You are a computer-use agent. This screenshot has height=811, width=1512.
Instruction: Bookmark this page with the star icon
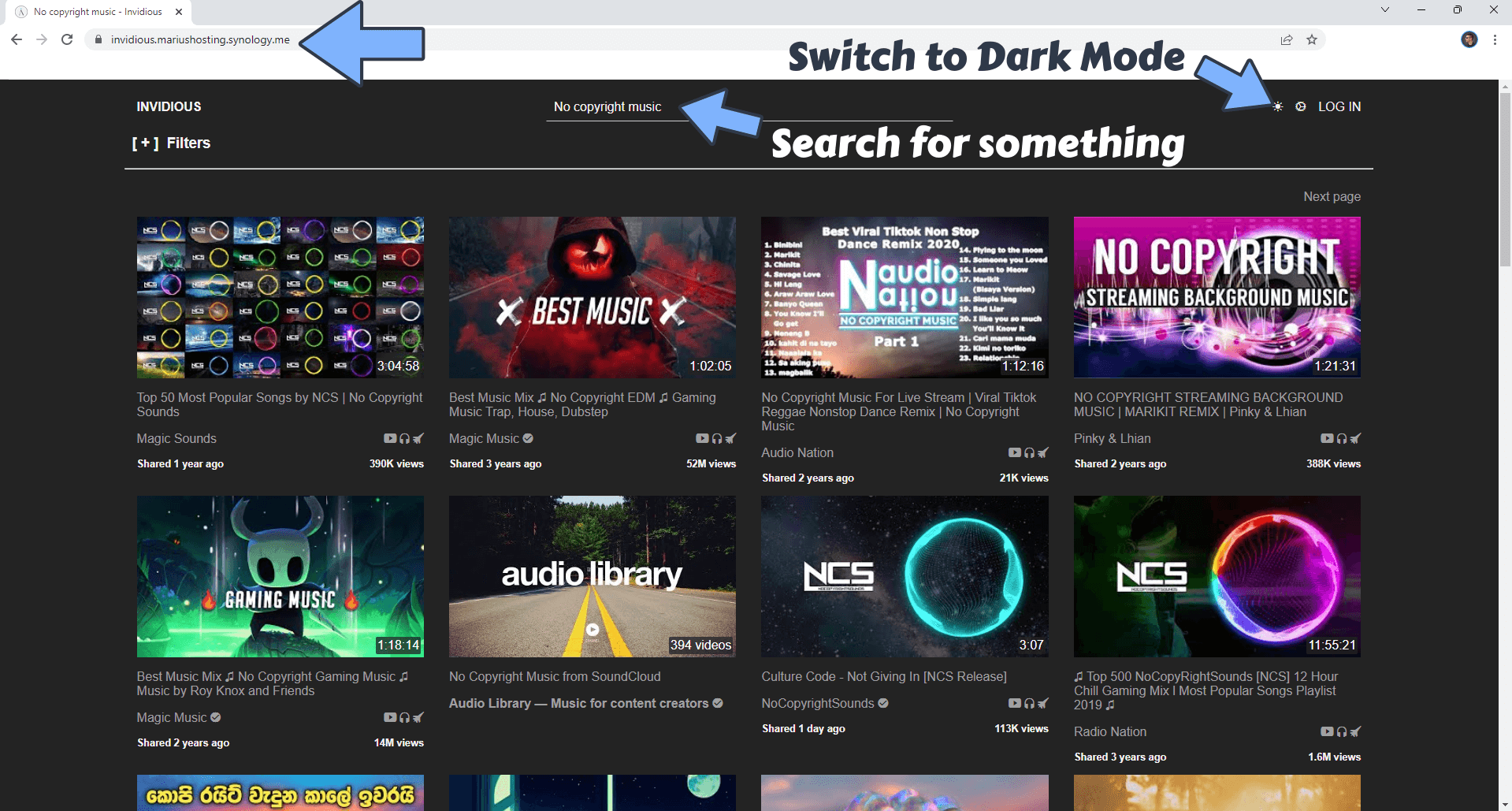[x=1312, y=39]
